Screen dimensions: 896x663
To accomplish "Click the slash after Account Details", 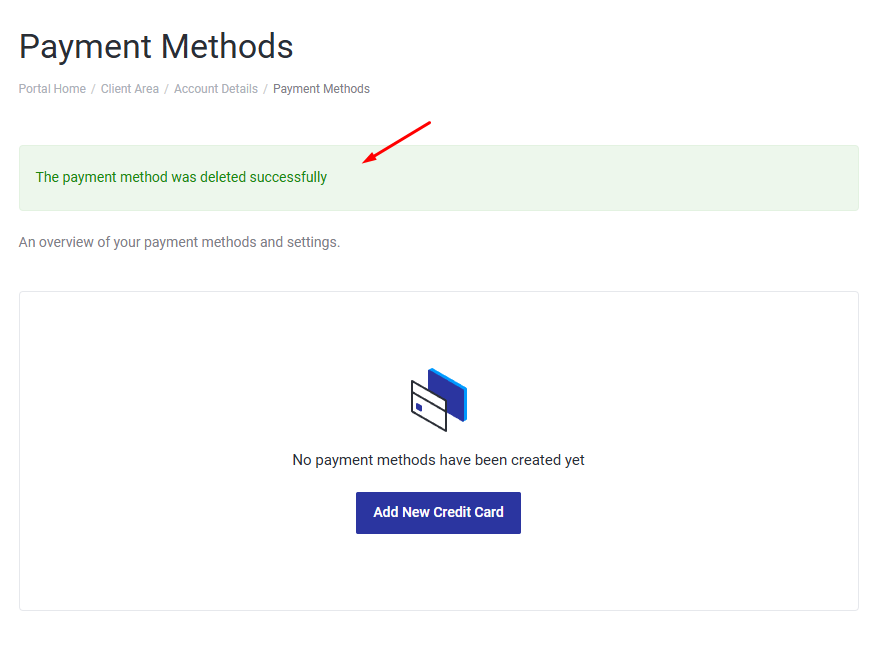I will [x=265, y=89].
